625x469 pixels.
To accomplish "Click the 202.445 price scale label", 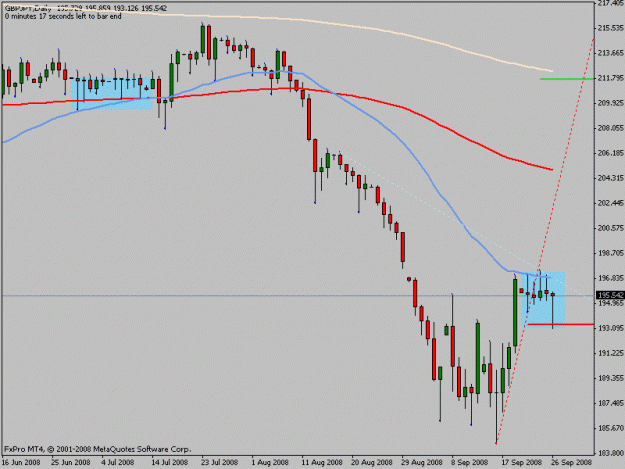I will (x=610, y=203).
